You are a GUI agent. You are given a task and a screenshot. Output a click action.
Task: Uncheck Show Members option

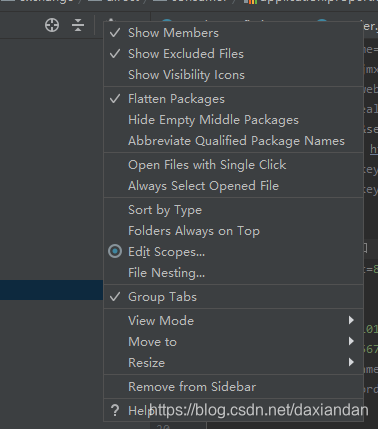pos(233,33)
